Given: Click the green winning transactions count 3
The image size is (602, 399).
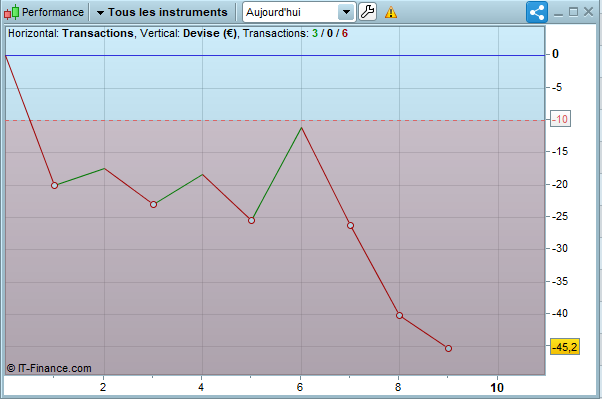Looking at the screenshot, I should coord(315,33).
